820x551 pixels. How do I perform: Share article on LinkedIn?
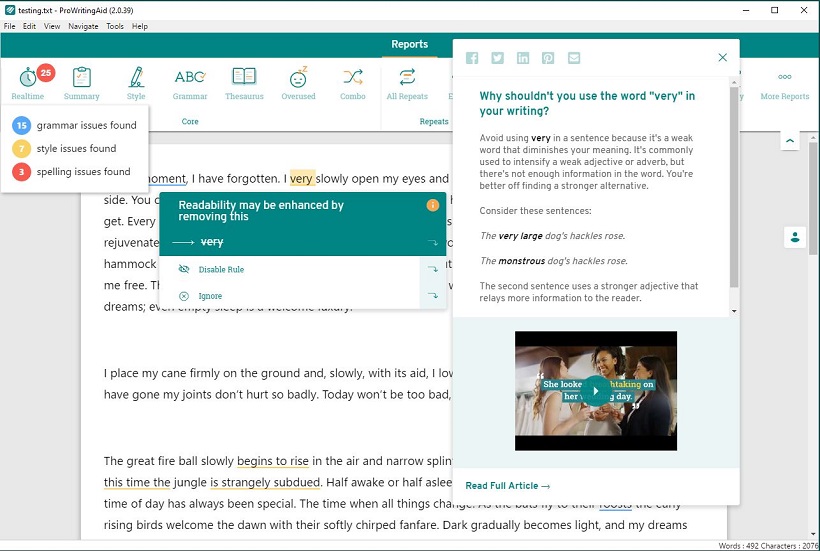(523, 58)
